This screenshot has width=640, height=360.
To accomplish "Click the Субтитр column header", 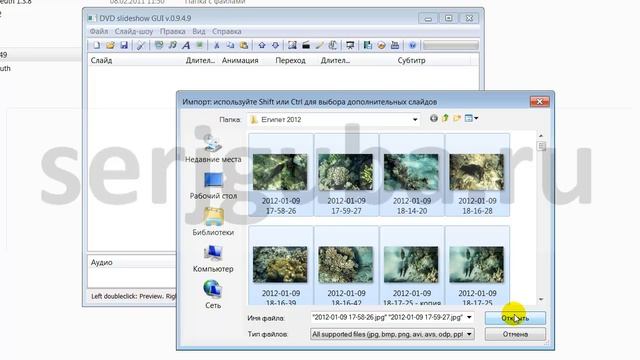I will coord(411,60).
